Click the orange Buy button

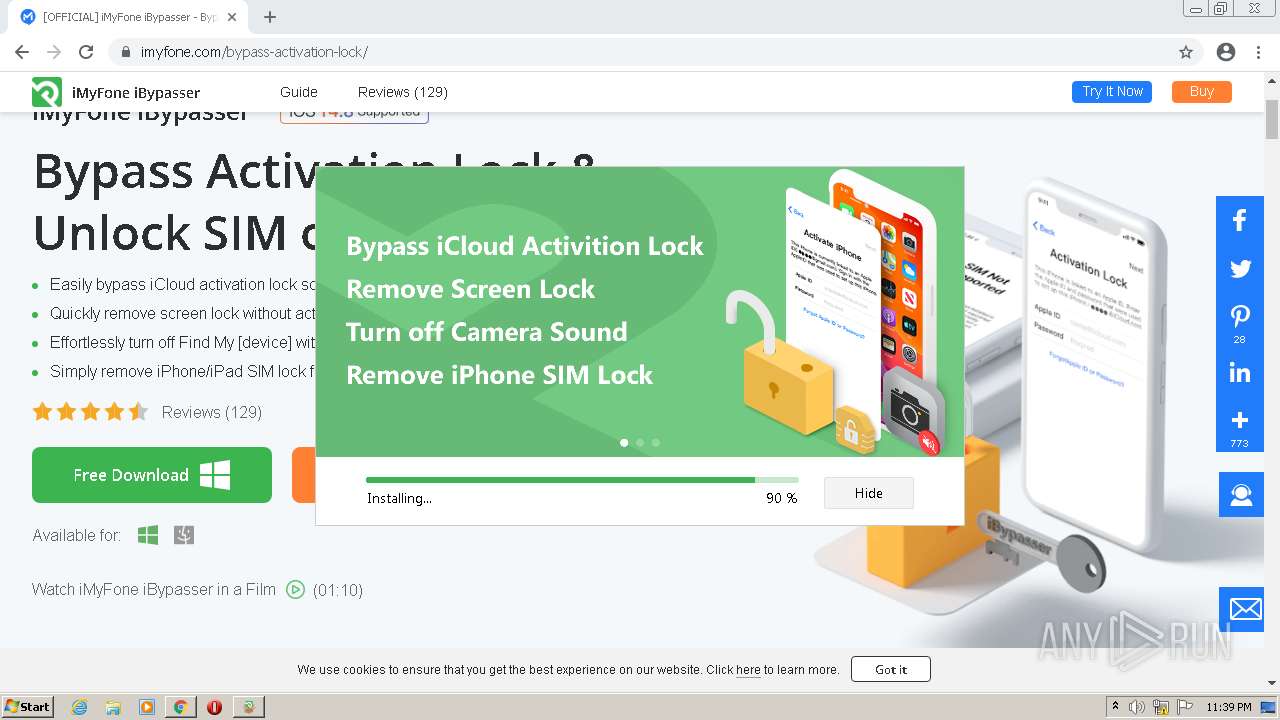pyautogui.click(x=1202, y=92)
